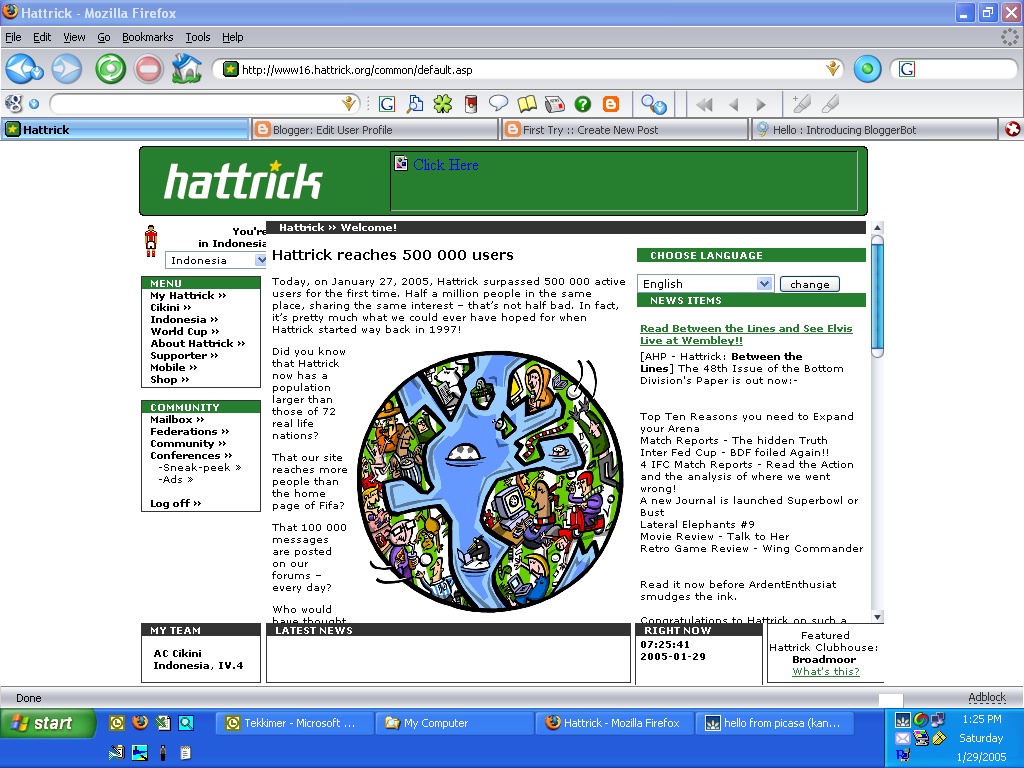Open the World Cup menu link
The width and height of the screenshot is (1024, 768).
click(x=185, y=331)
